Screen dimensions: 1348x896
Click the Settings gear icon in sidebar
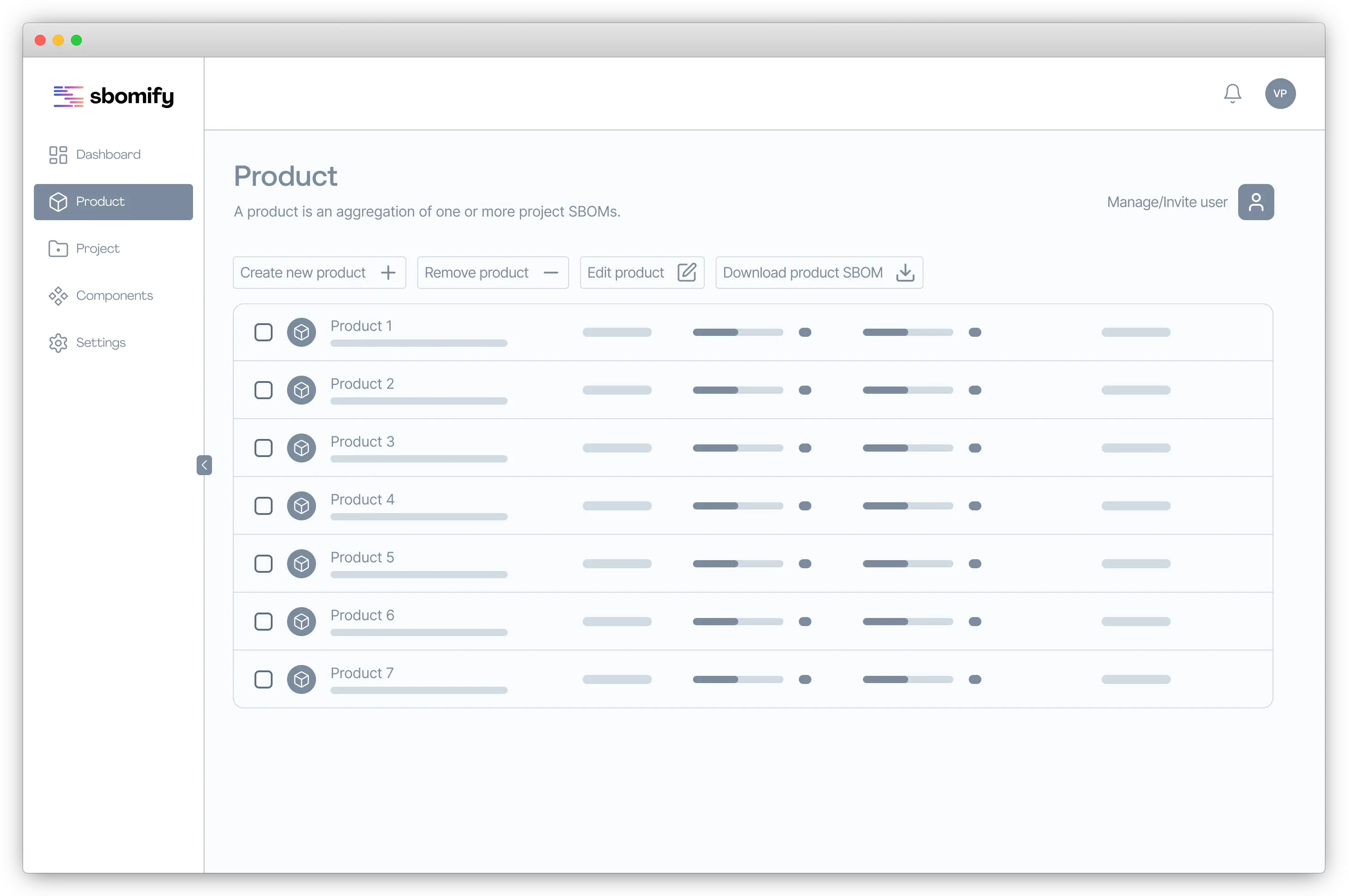point(57,342)
